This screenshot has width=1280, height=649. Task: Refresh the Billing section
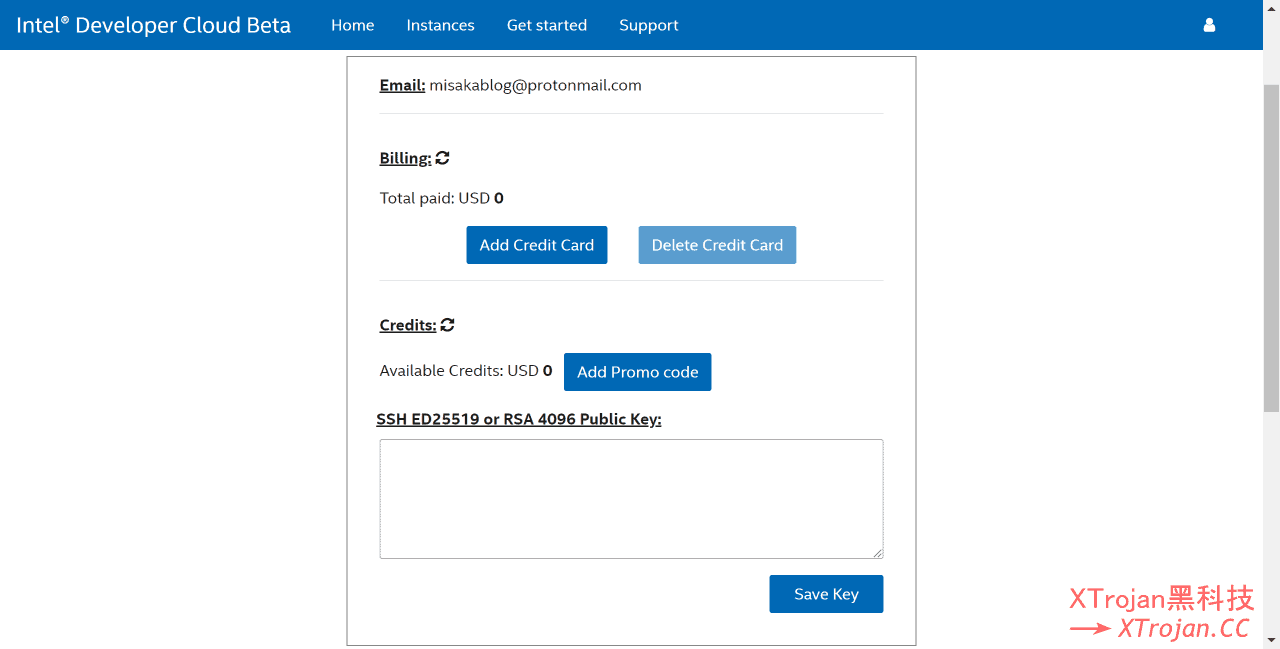coord(443,158)
